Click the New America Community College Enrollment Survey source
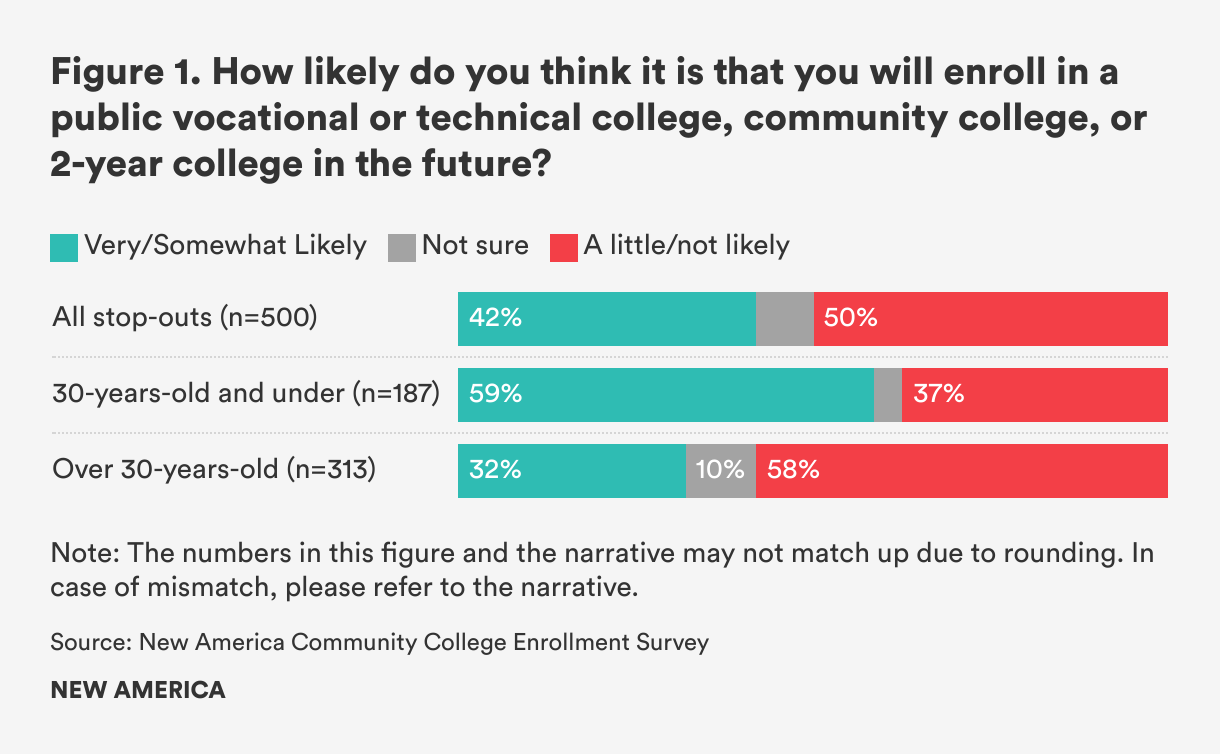1220x754 pixels. tap(379, 642)
